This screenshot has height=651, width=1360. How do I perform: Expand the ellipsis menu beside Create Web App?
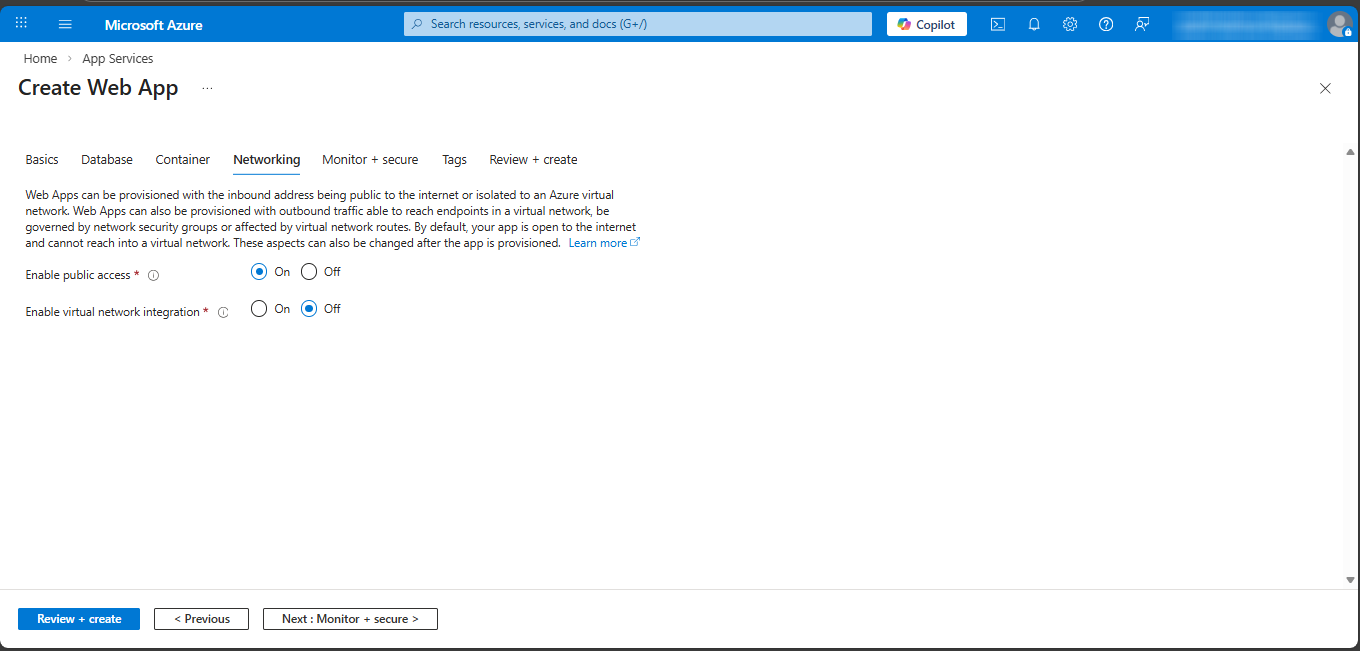[207, 88]
